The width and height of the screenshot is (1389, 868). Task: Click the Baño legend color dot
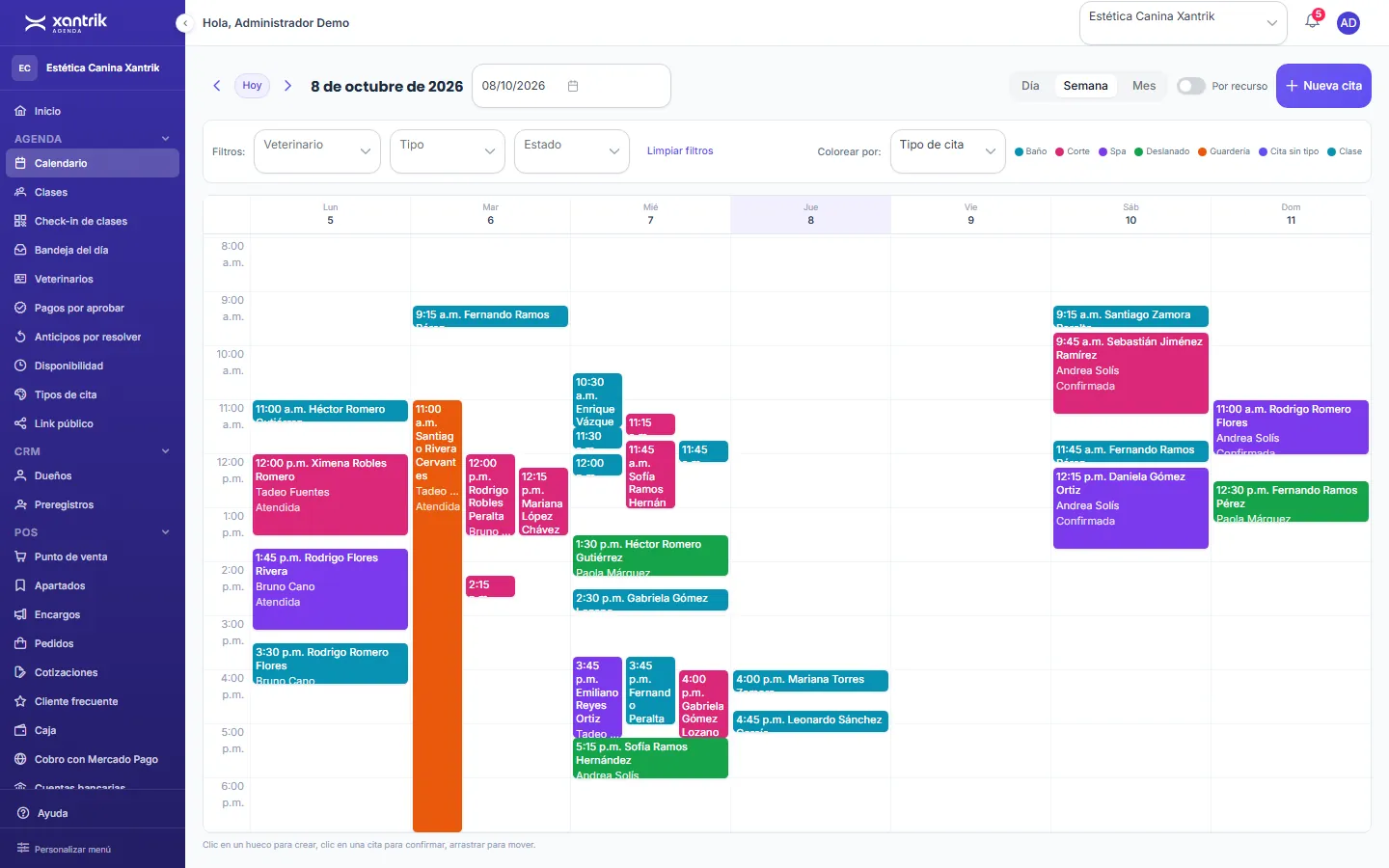coord(1019,151)
